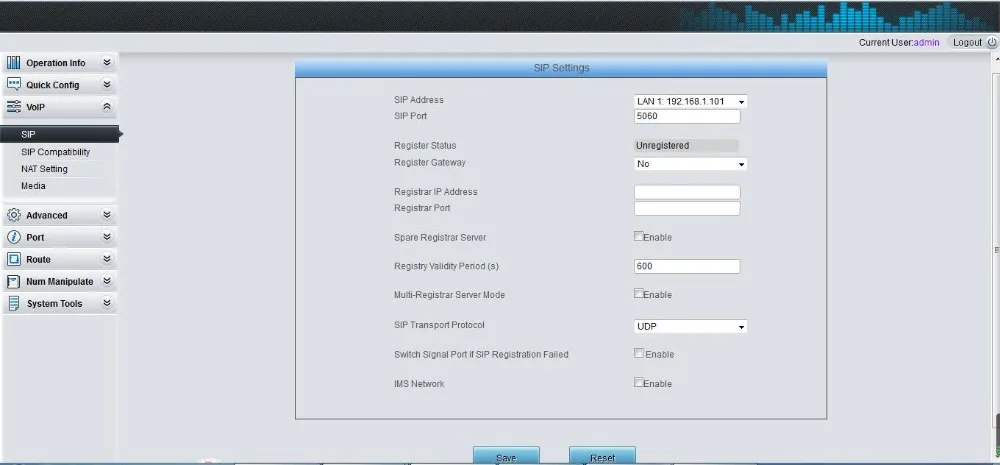
Task: Click the Num Manipulate icon
Action: (13, 281)
